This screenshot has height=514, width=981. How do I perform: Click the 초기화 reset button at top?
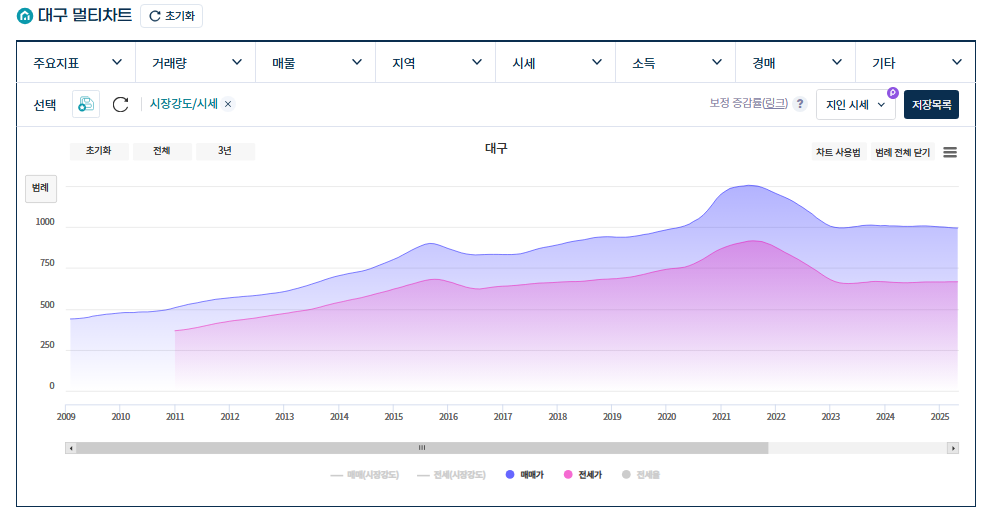pyautogui.click(x=171, y=16)
